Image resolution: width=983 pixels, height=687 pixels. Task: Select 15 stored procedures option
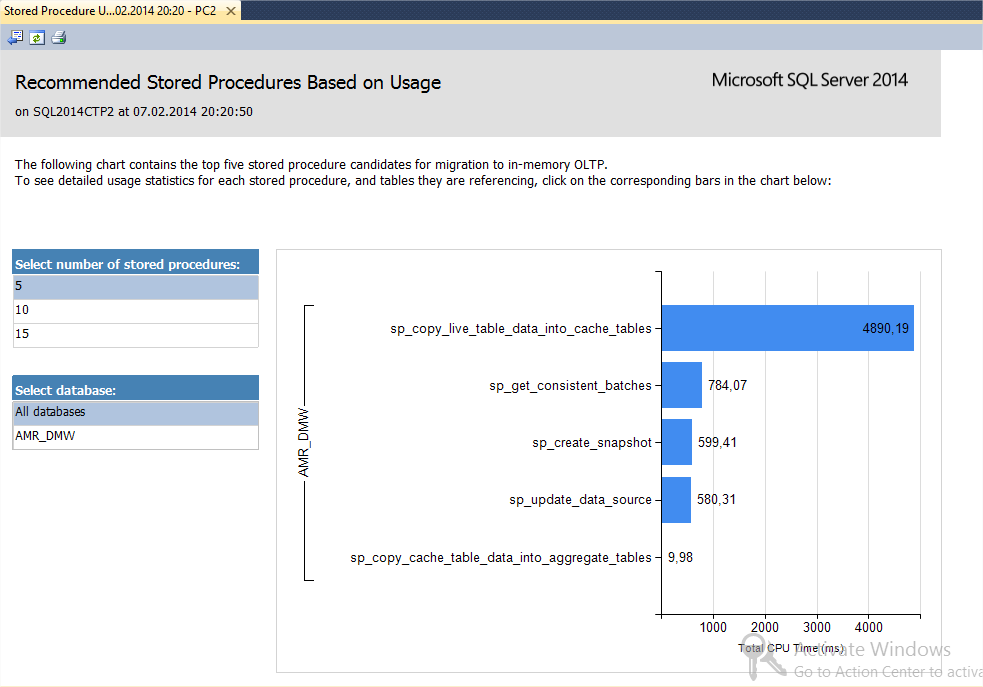pos(135,335)
